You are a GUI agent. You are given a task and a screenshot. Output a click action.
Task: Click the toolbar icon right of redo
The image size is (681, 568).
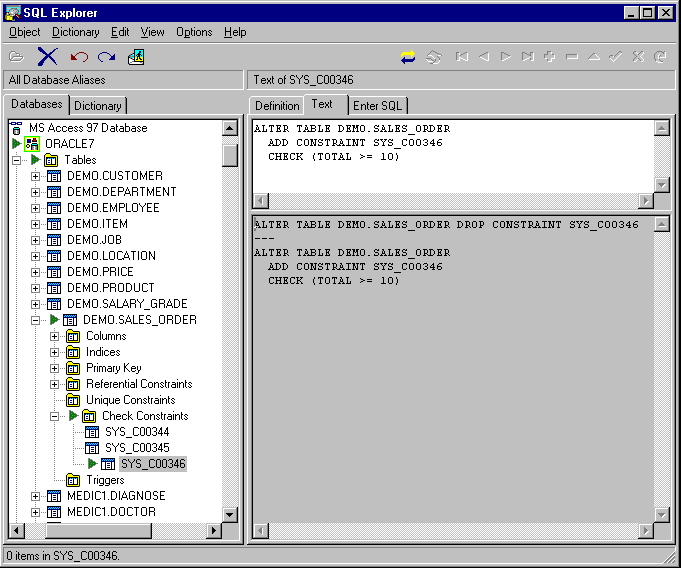(x=137, y=57)
